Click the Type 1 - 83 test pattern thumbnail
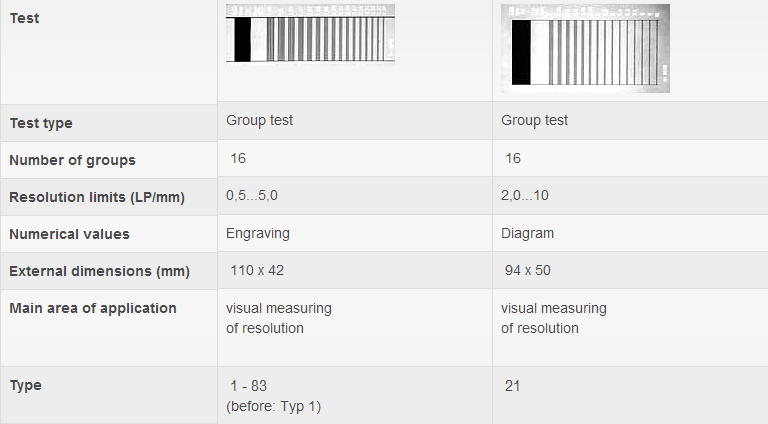The height and width of the screenshot is (424, 768). pyautogui.click(x=312, y=35)
